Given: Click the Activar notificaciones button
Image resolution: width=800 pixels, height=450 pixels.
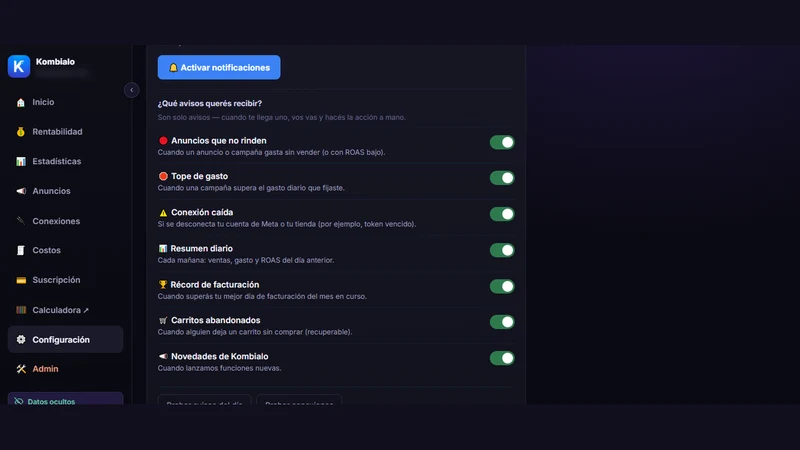Looking at the screenshot, I should coord(219,67).
